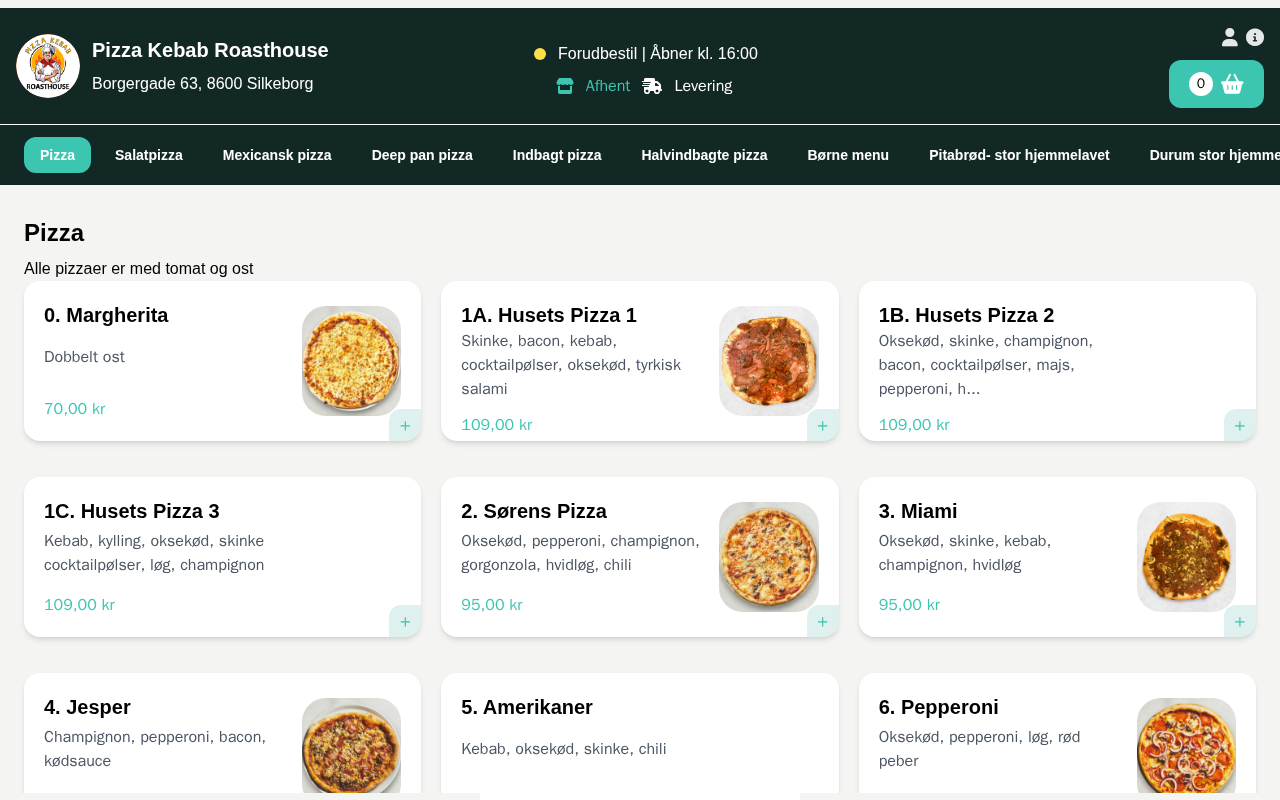Select the Pizza category tab
The width and height of the screenshot is (1280, 800).
pos(57,155)
